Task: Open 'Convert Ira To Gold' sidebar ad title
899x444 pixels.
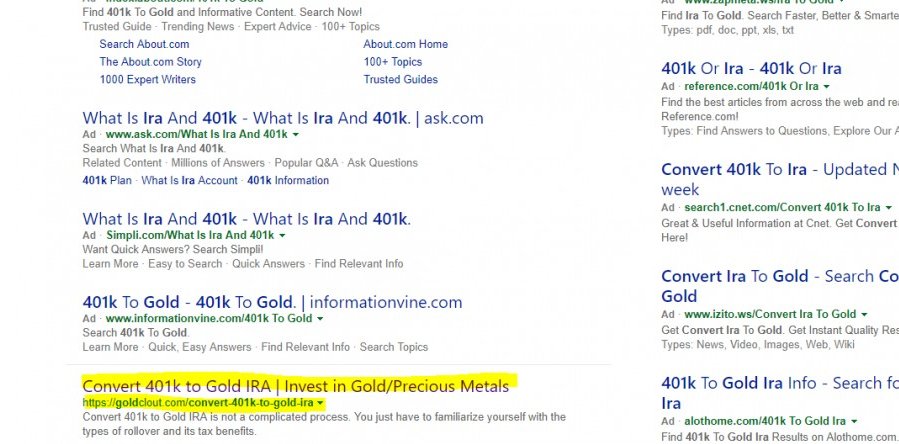Action: click(780, 286)
